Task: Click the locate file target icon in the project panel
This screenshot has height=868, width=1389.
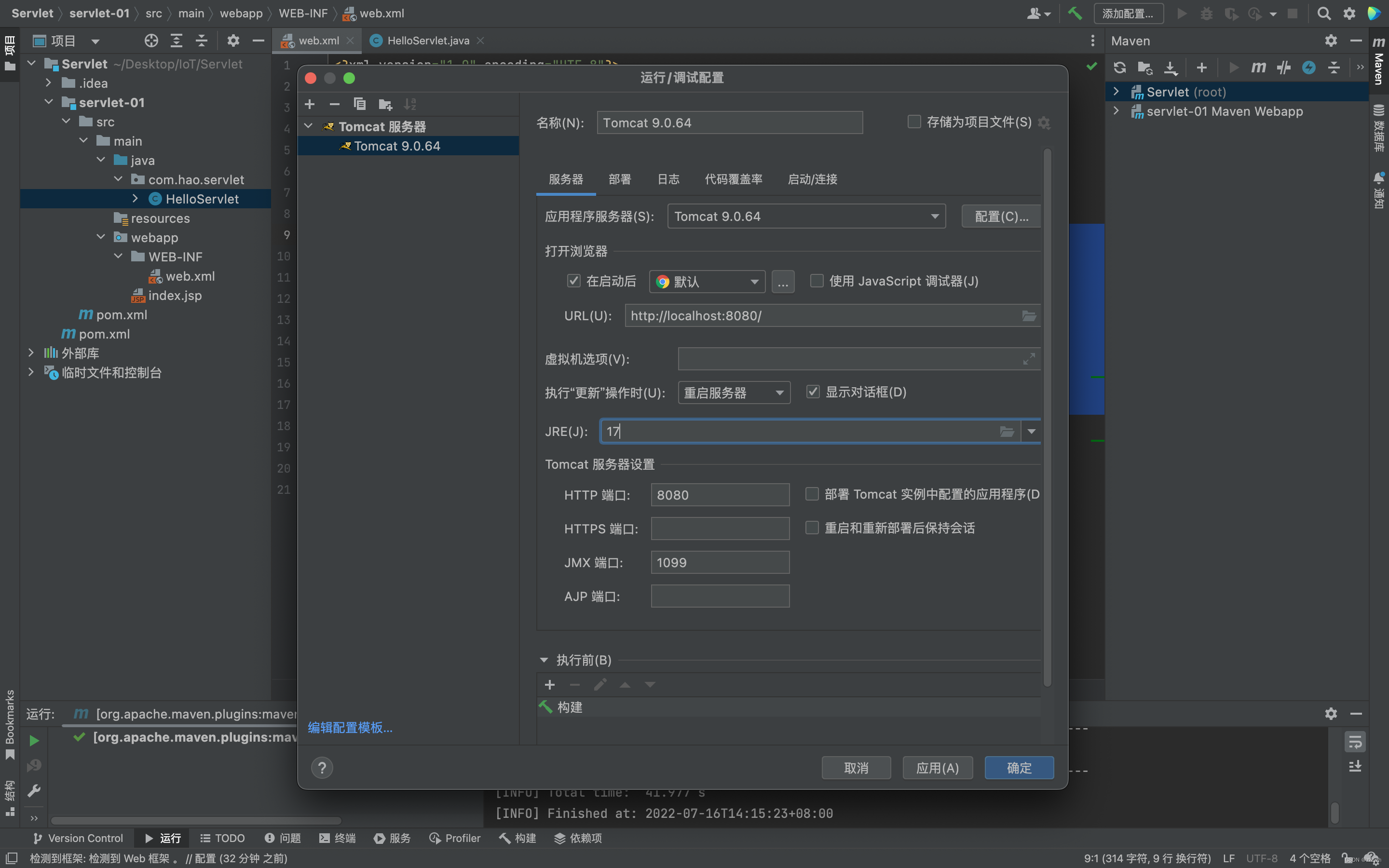Action: click(151, 41)
